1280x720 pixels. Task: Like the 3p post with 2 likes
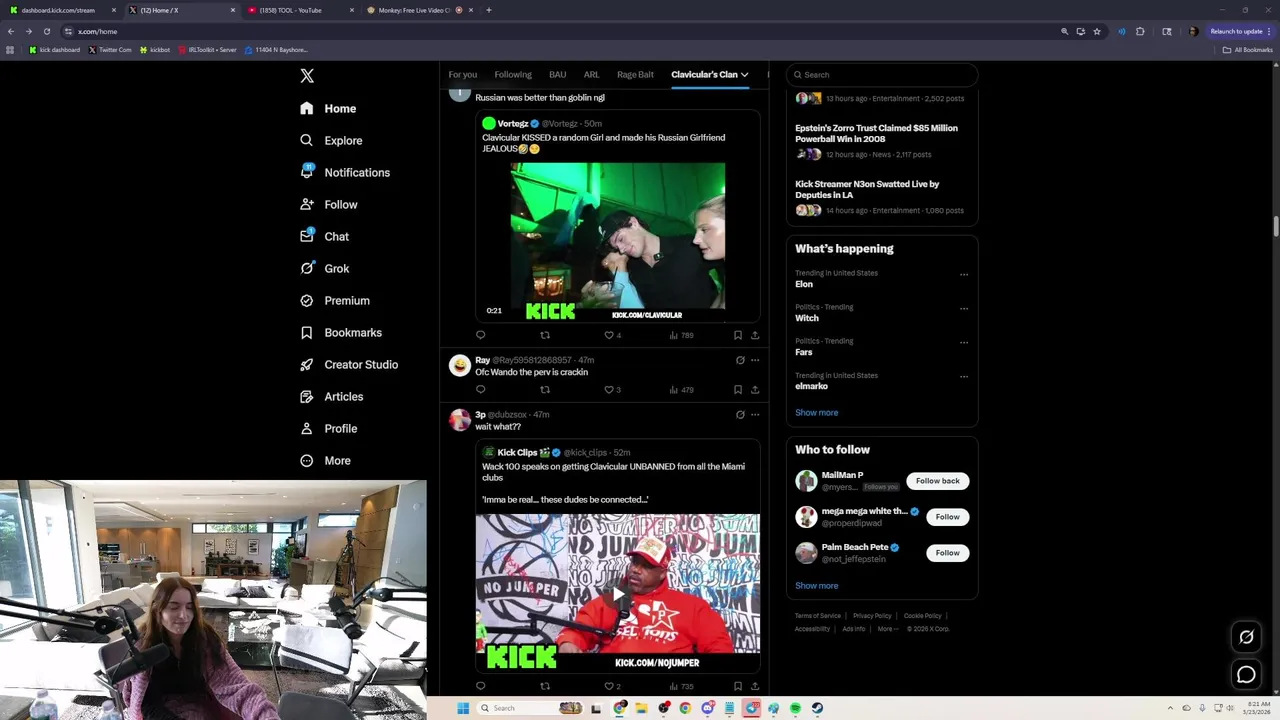tap(612, 686)
